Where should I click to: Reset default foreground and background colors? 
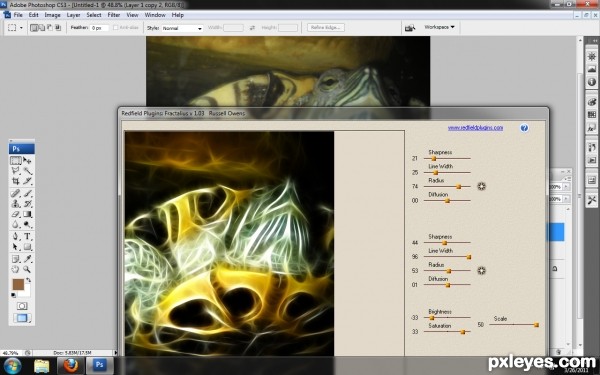point(13,295)
